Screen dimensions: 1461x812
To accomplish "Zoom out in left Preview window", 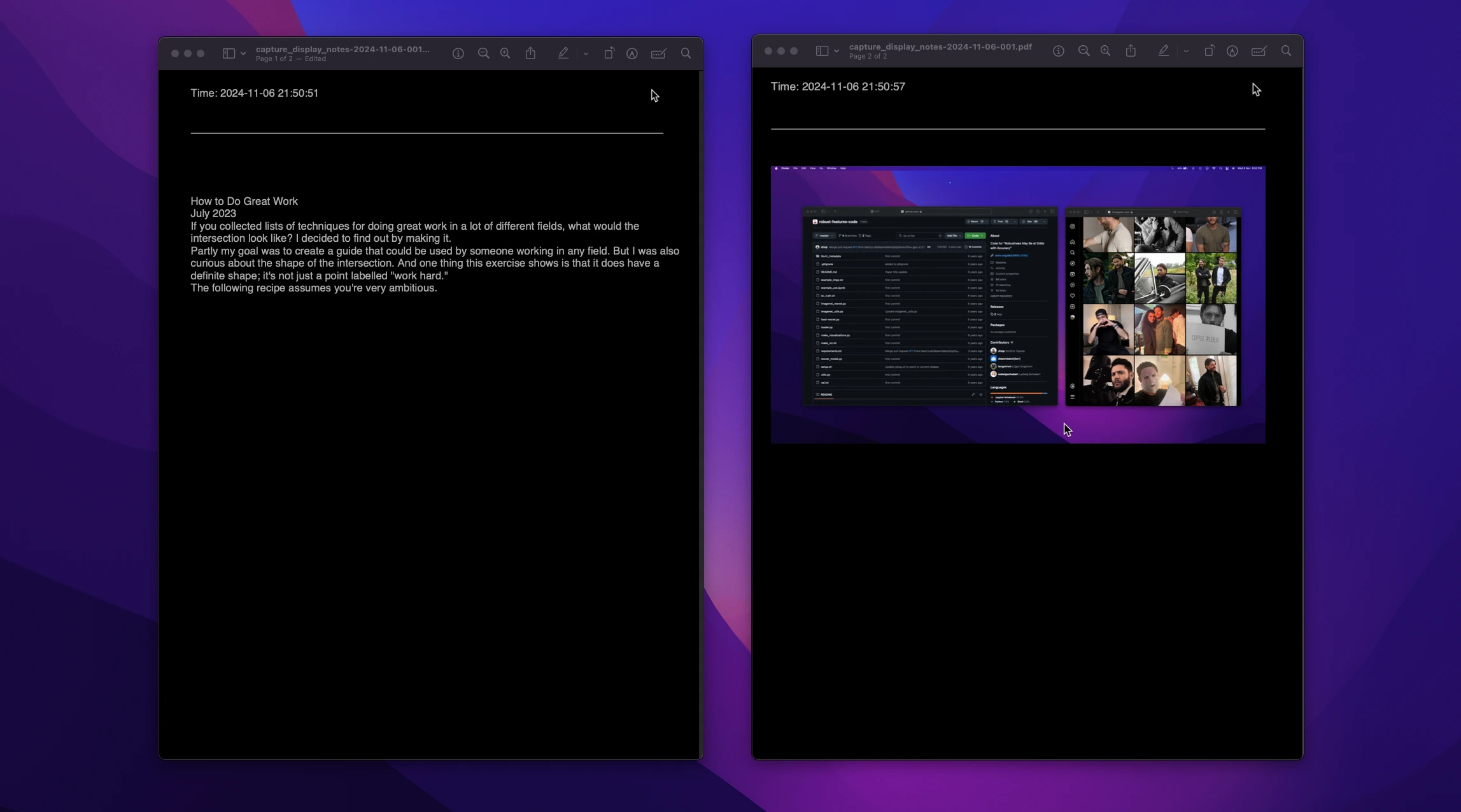I will pos(484,53).
